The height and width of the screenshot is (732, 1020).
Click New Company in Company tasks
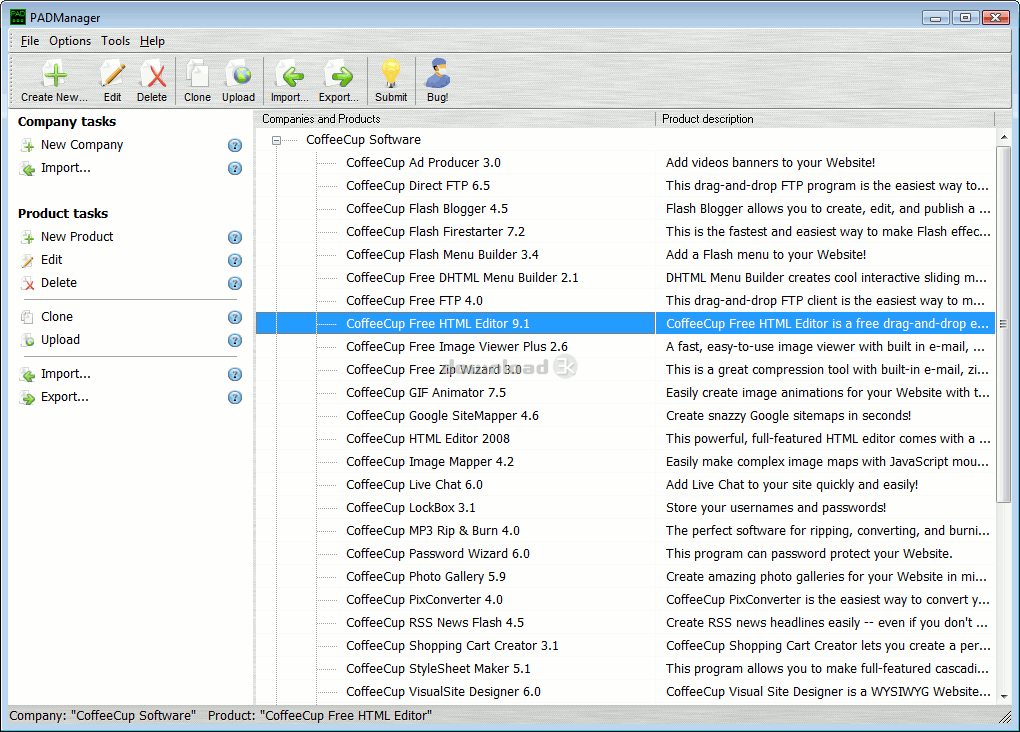point(82,144)
